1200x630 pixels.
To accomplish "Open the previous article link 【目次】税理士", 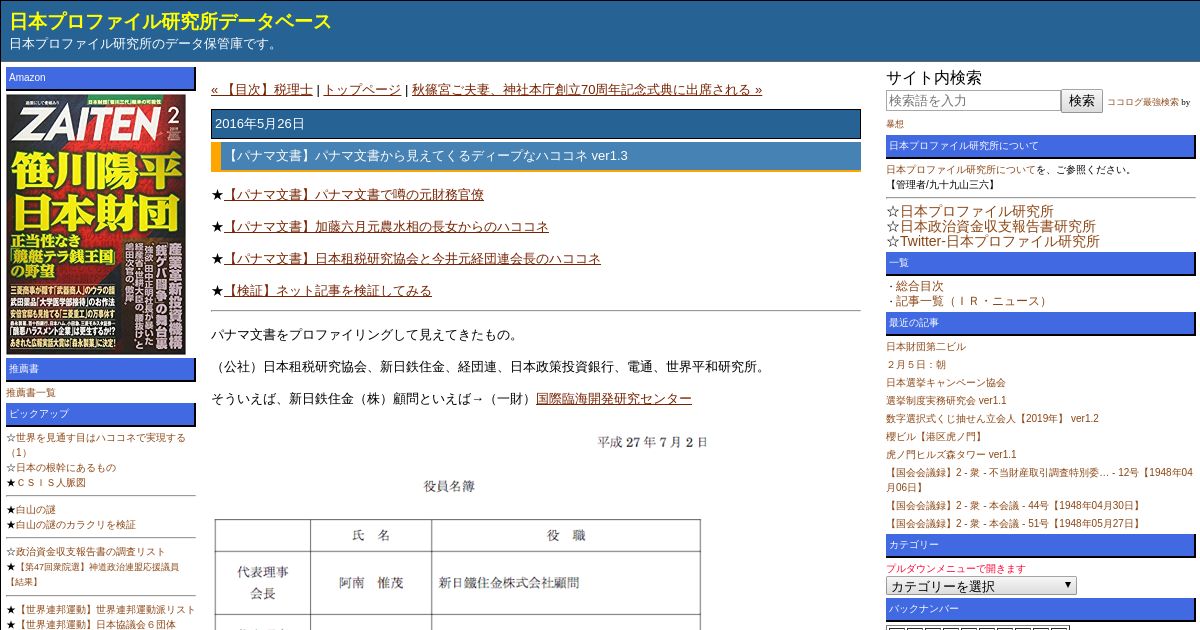I will coord(262,89).
